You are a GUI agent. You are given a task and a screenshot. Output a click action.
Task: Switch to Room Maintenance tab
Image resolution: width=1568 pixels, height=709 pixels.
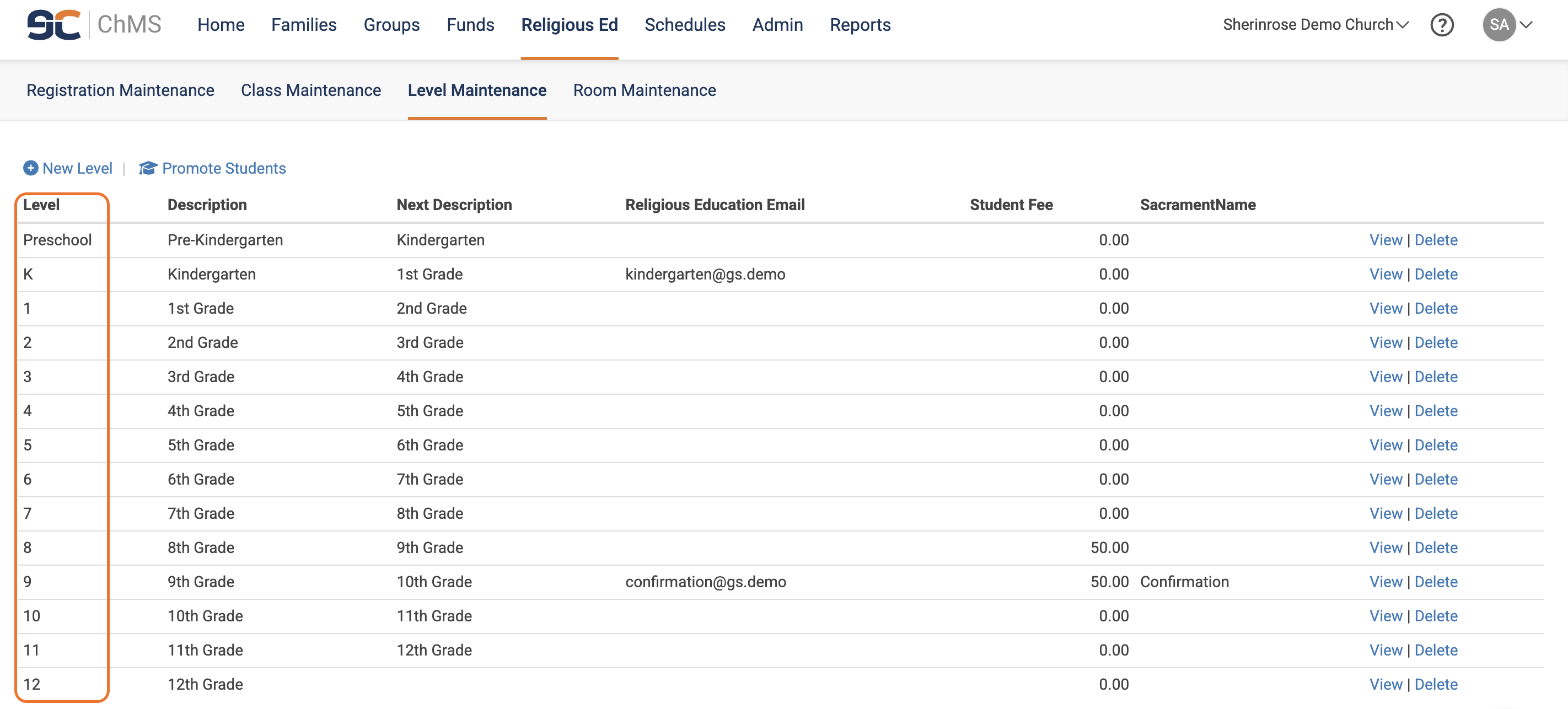tap(644, 90)
